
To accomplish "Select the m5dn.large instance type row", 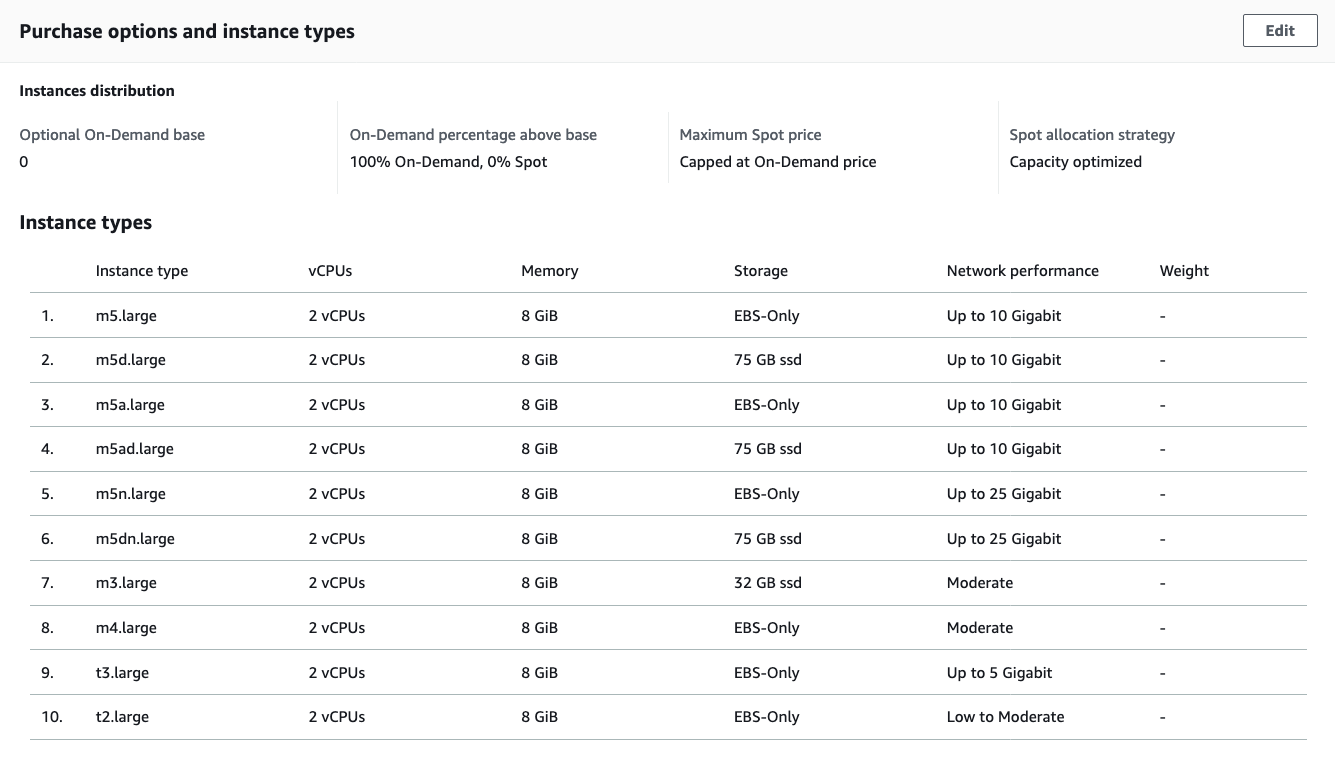I will [135, 539].
